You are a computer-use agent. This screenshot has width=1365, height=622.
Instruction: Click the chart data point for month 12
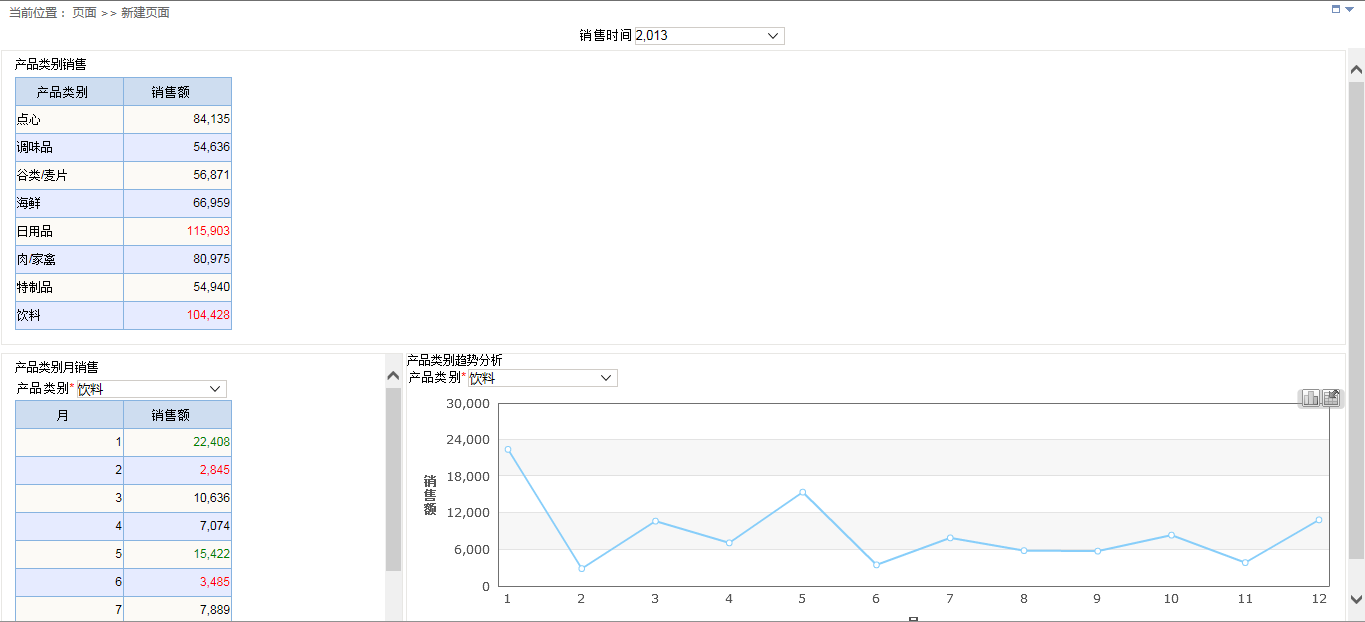click(1319, 520)
